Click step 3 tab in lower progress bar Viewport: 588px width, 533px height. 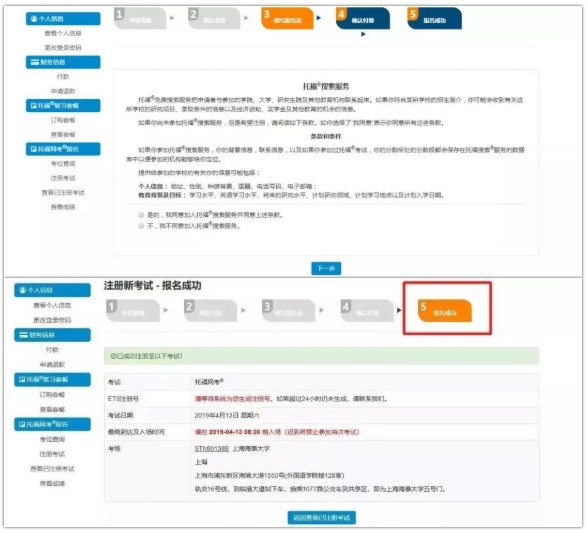(288, 310)
